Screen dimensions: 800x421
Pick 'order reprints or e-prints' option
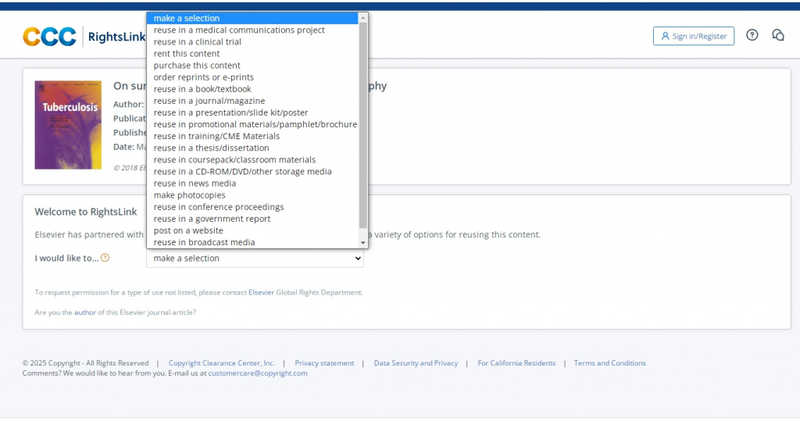pyautogui.click(x=203, y=77)
